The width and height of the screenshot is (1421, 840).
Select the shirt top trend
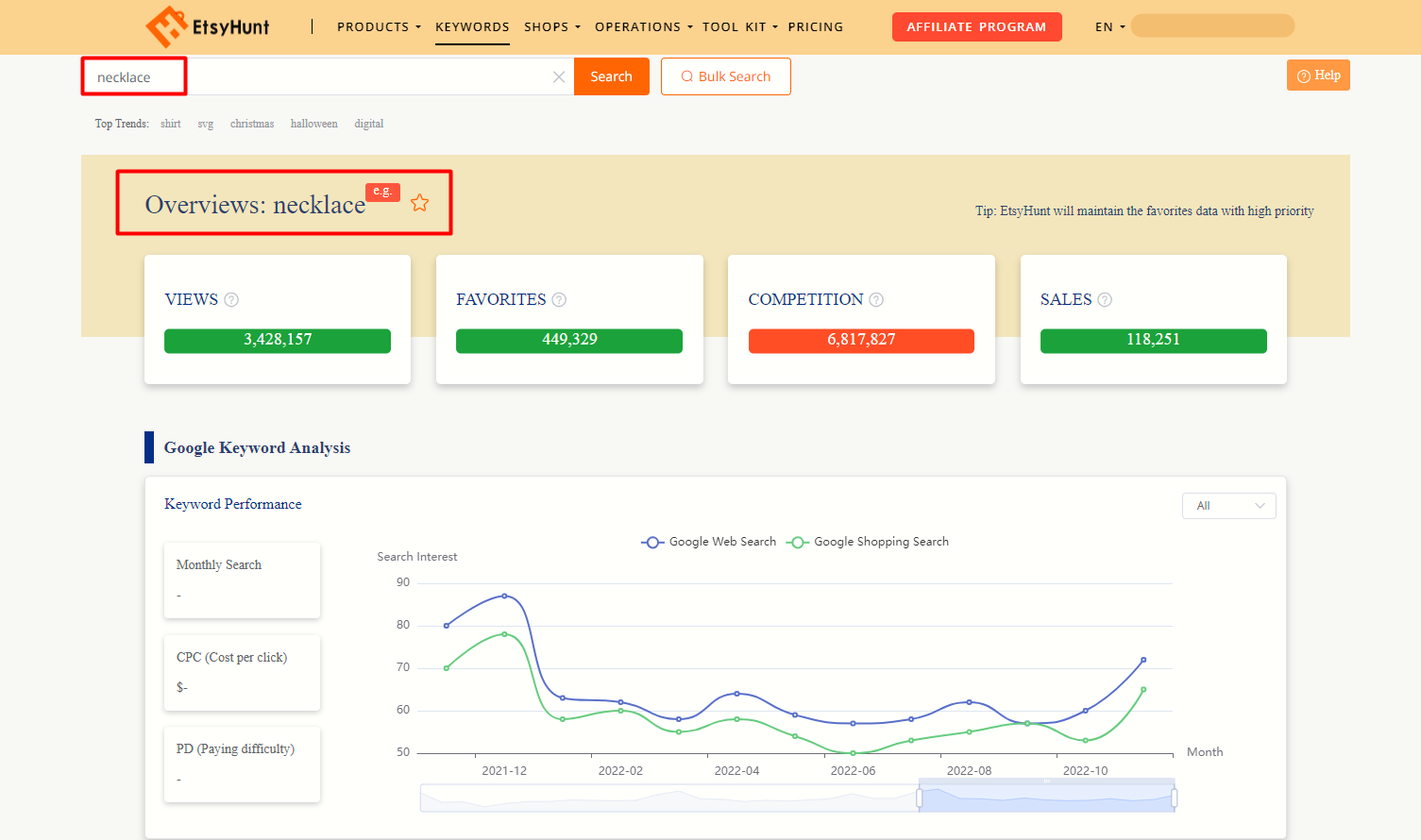(171, 124)
